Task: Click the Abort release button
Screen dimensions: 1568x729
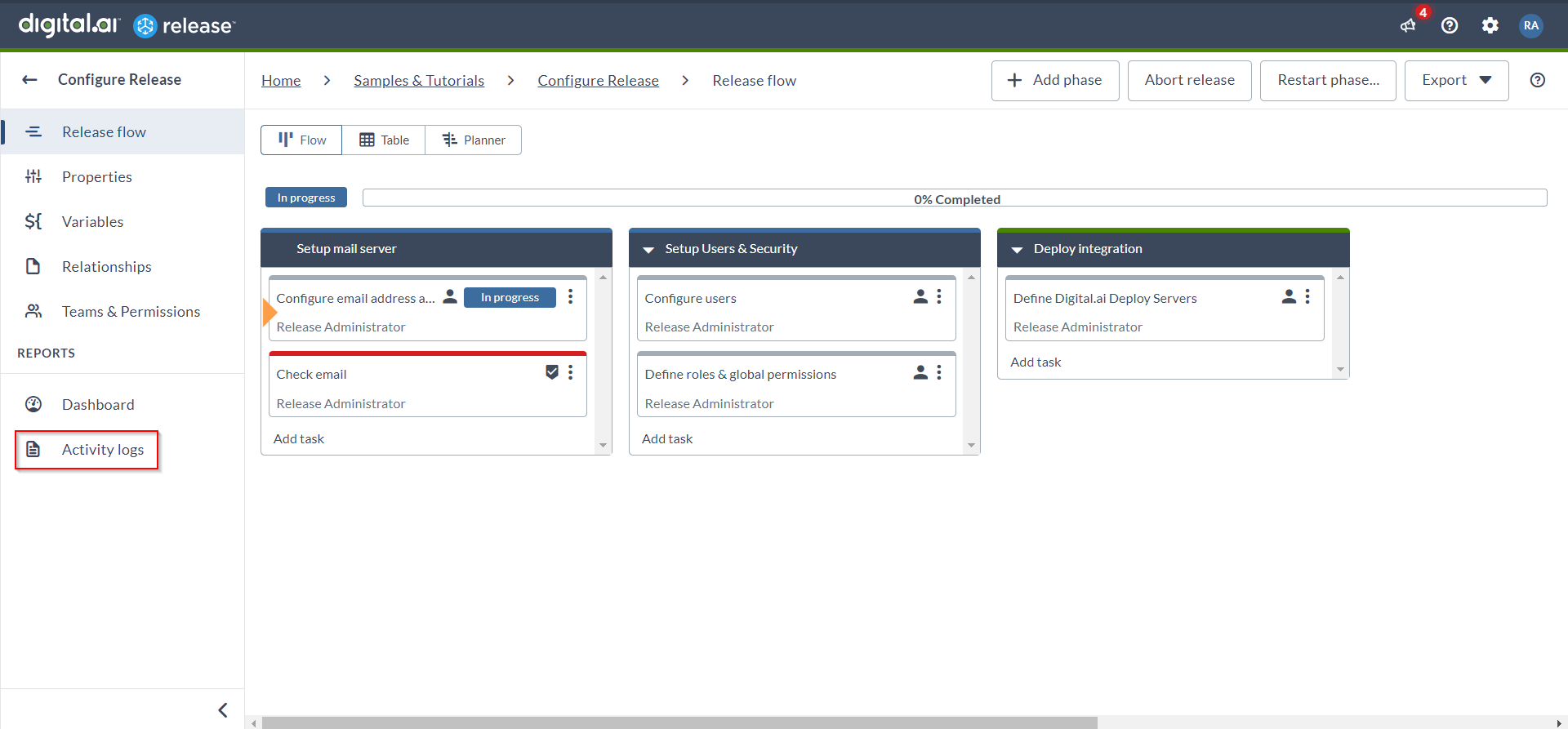Action: tap(1189, 80)
